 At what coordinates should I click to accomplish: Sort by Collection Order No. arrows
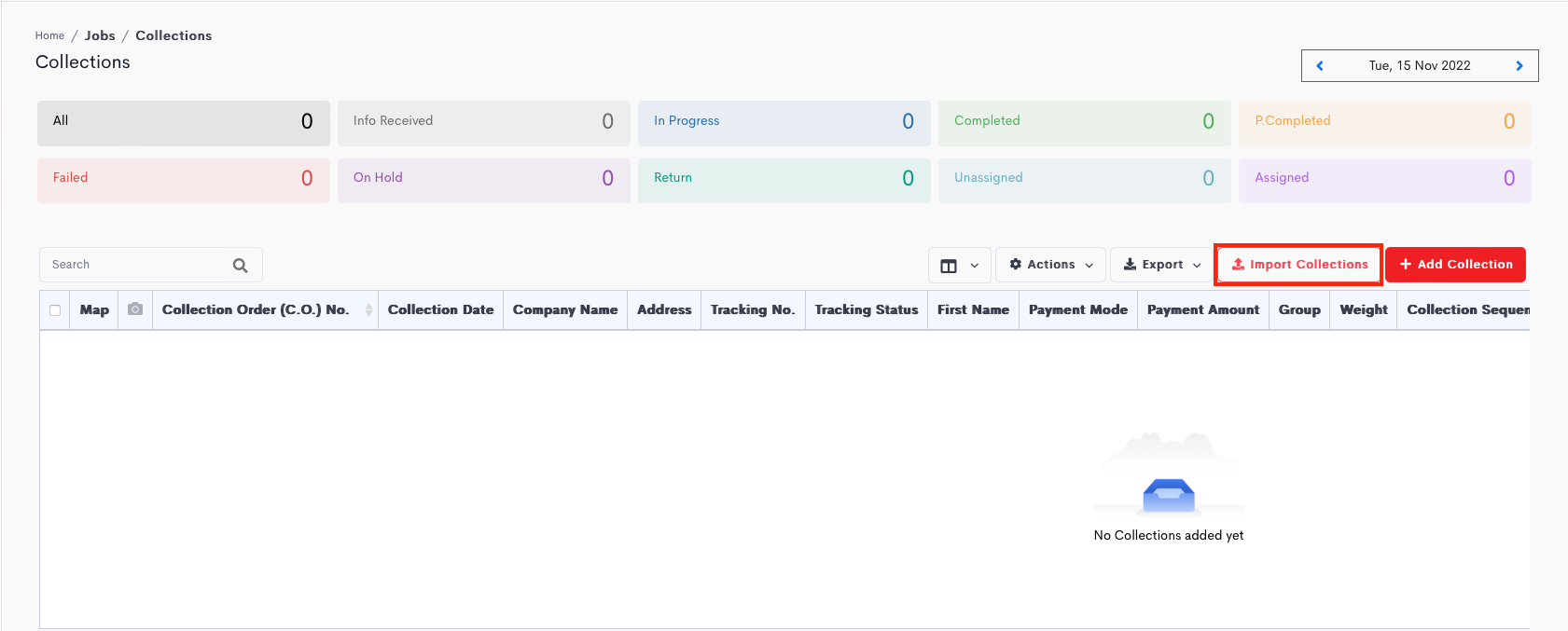pos(368,309)
